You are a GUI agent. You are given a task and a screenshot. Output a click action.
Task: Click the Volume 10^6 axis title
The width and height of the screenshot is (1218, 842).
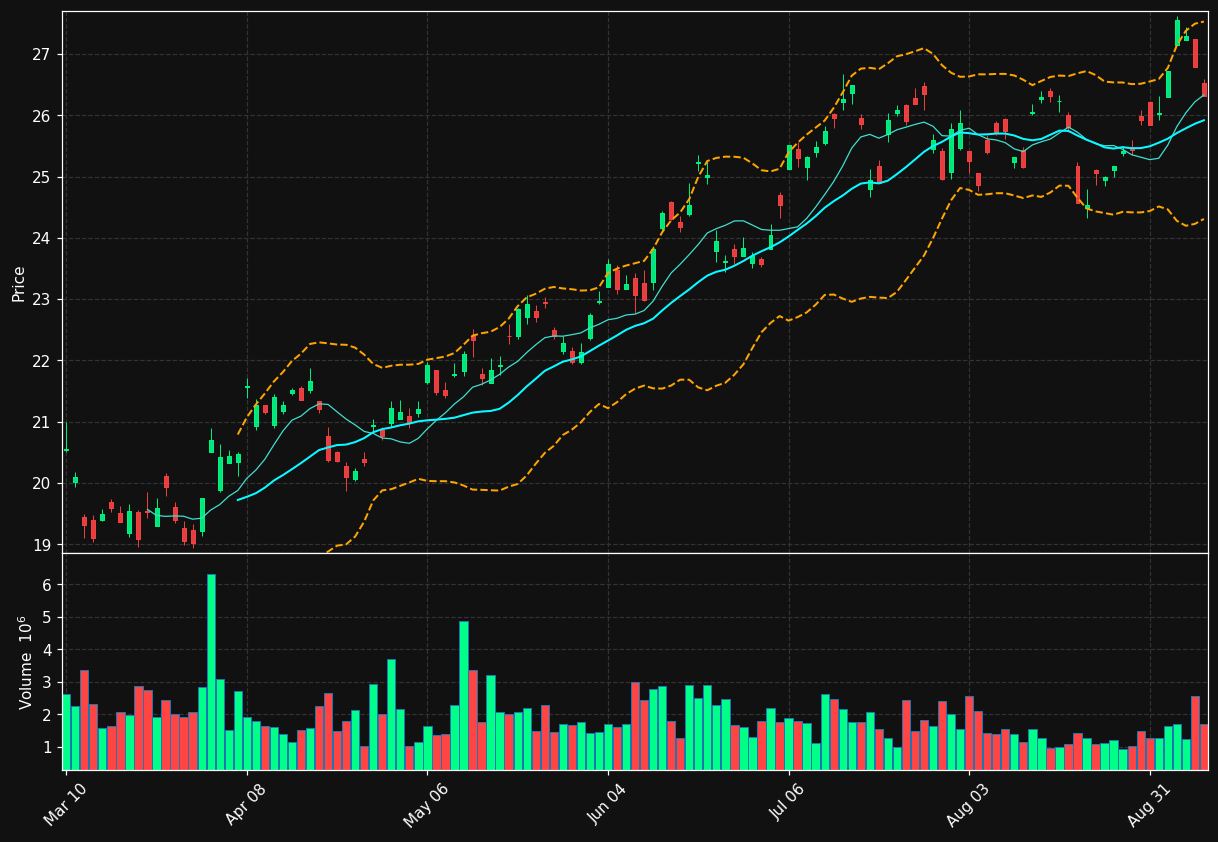coord(26,662)
